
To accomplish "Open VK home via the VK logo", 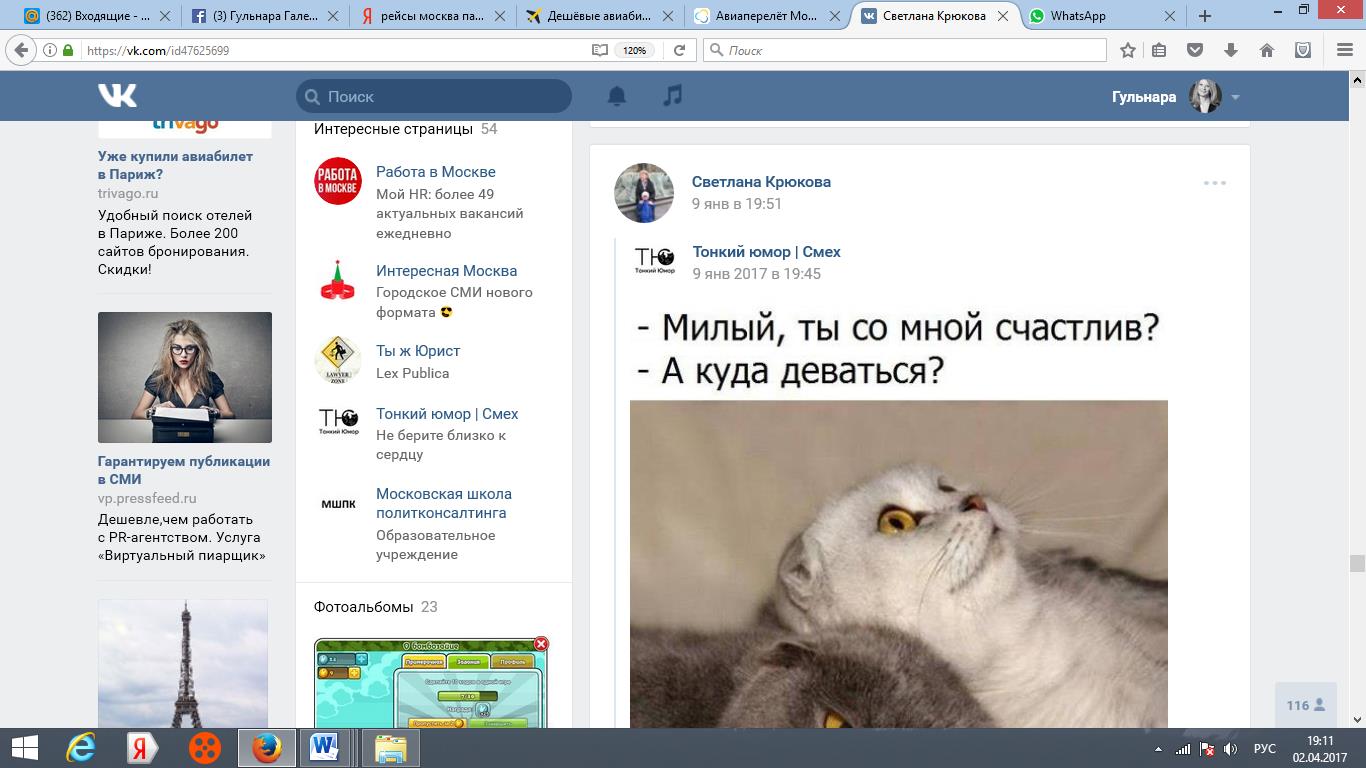I will [118, 96].
